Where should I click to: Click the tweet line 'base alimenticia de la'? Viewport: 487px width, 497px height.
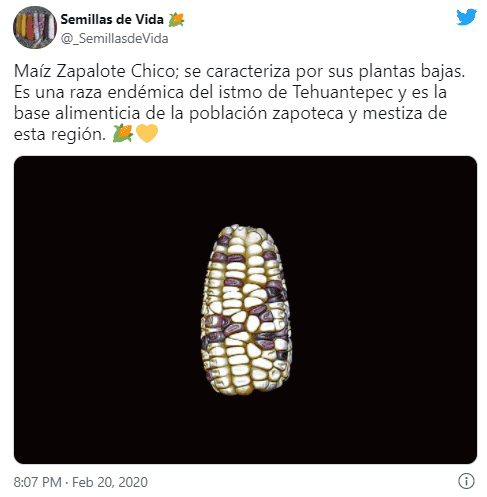(99, 113)
